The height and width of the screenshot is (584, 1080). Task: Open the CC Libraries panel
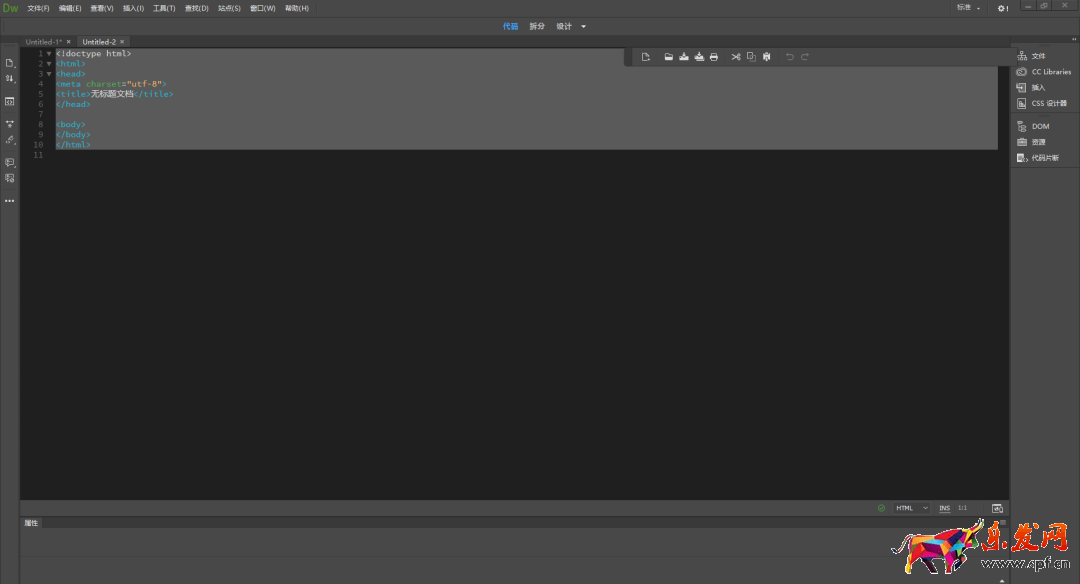tap(1050, 72)
